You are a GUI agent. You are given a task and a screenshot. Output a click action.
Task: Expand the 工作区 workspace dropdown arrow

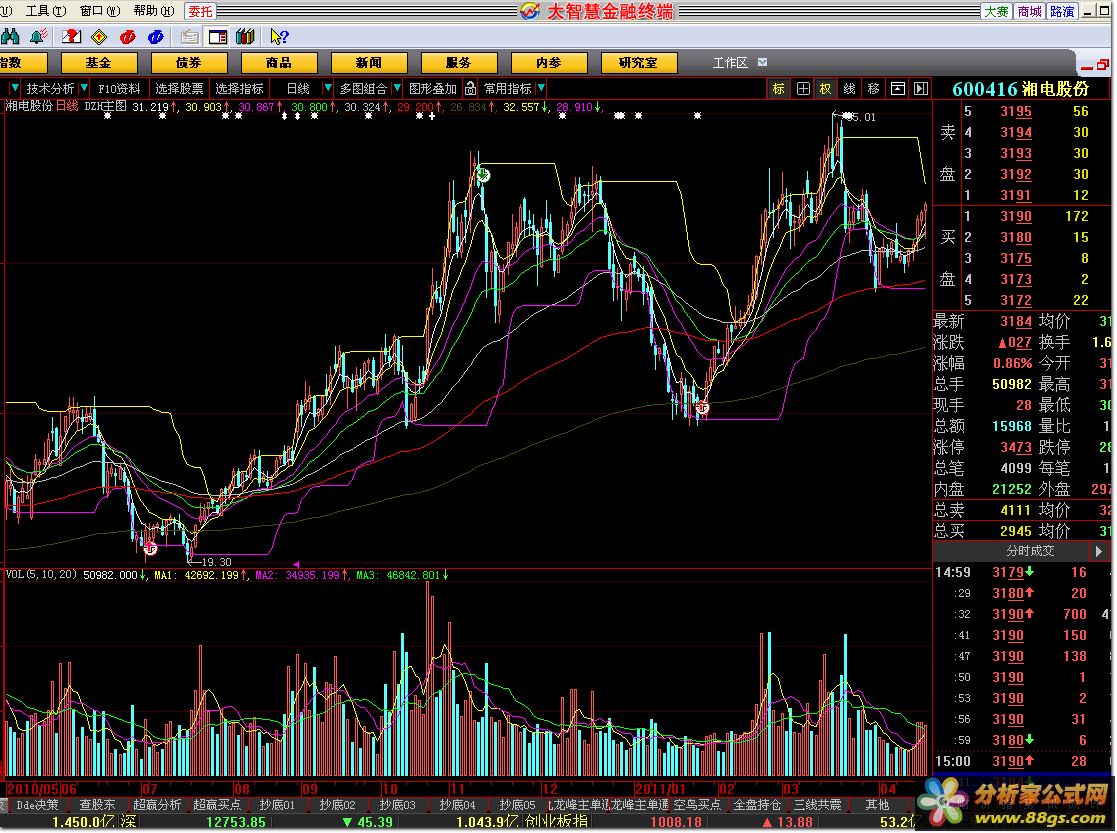762,62
